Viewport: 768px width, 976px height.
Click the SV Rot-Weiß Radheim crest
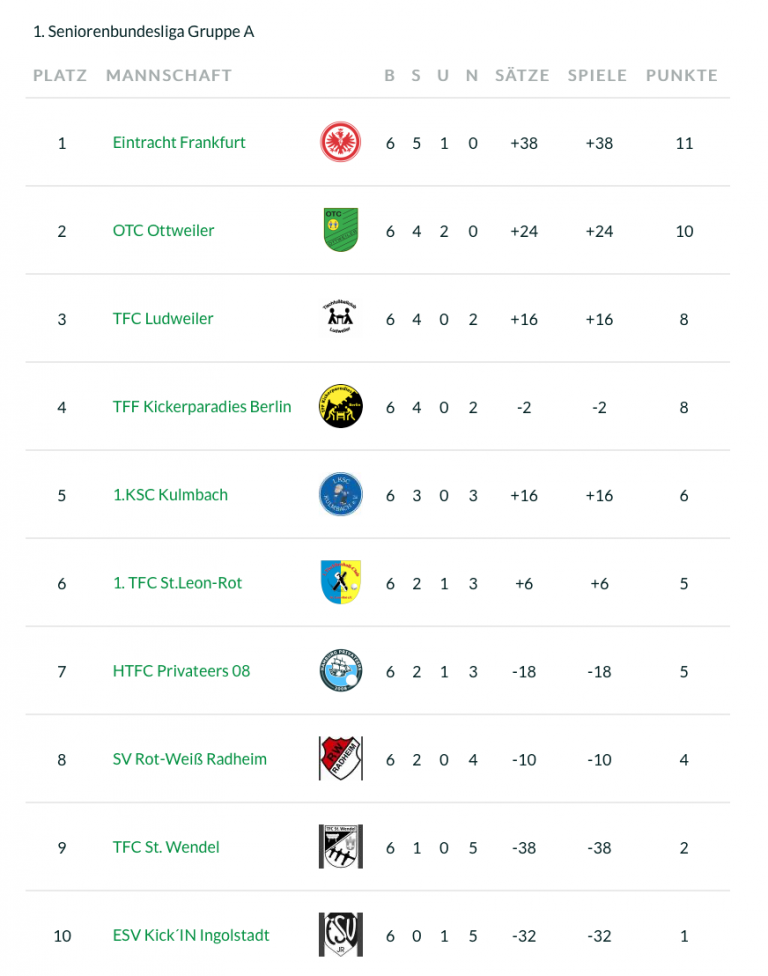tap(341, 758)
